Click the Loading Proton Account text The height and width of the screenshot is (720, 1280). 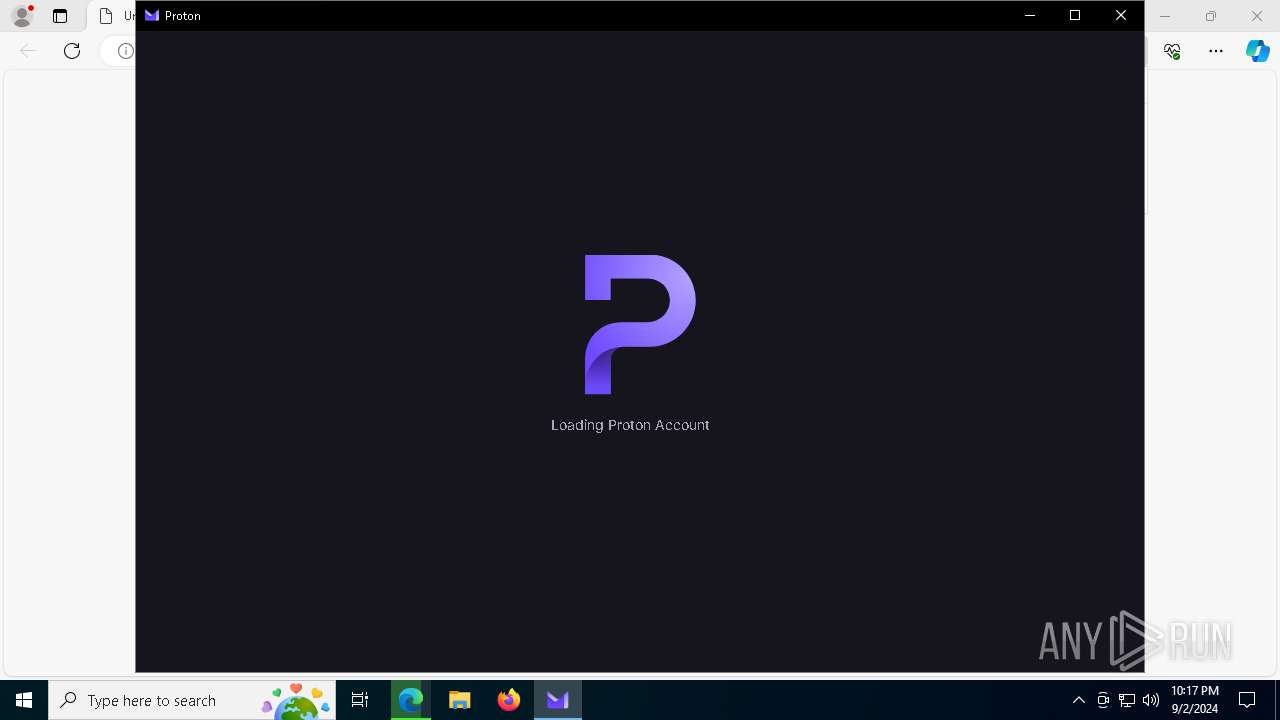tap(630, 425)
